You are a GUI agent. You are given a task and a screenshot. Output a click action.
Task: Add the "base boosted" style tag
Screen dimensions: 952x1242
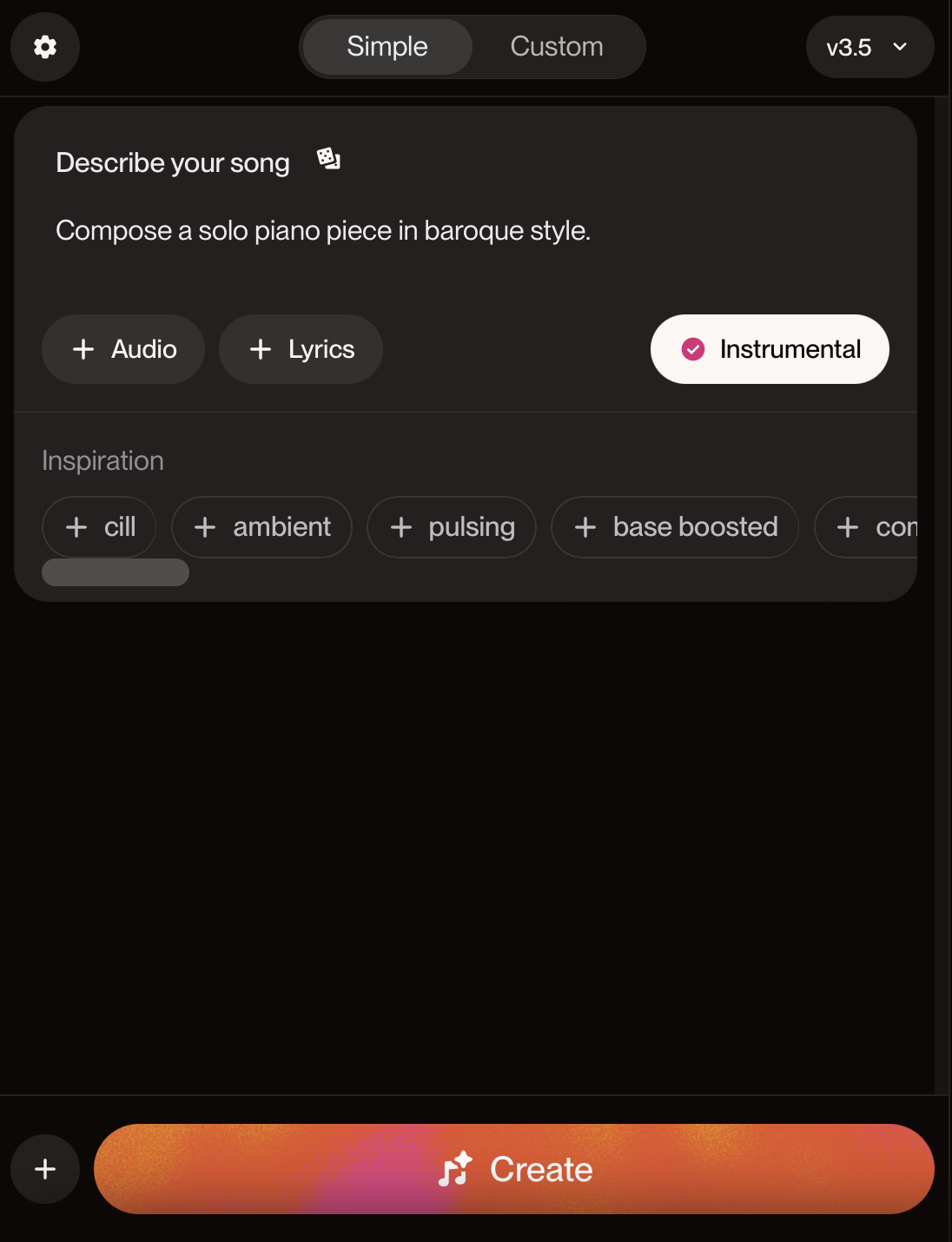pos(675,527)
